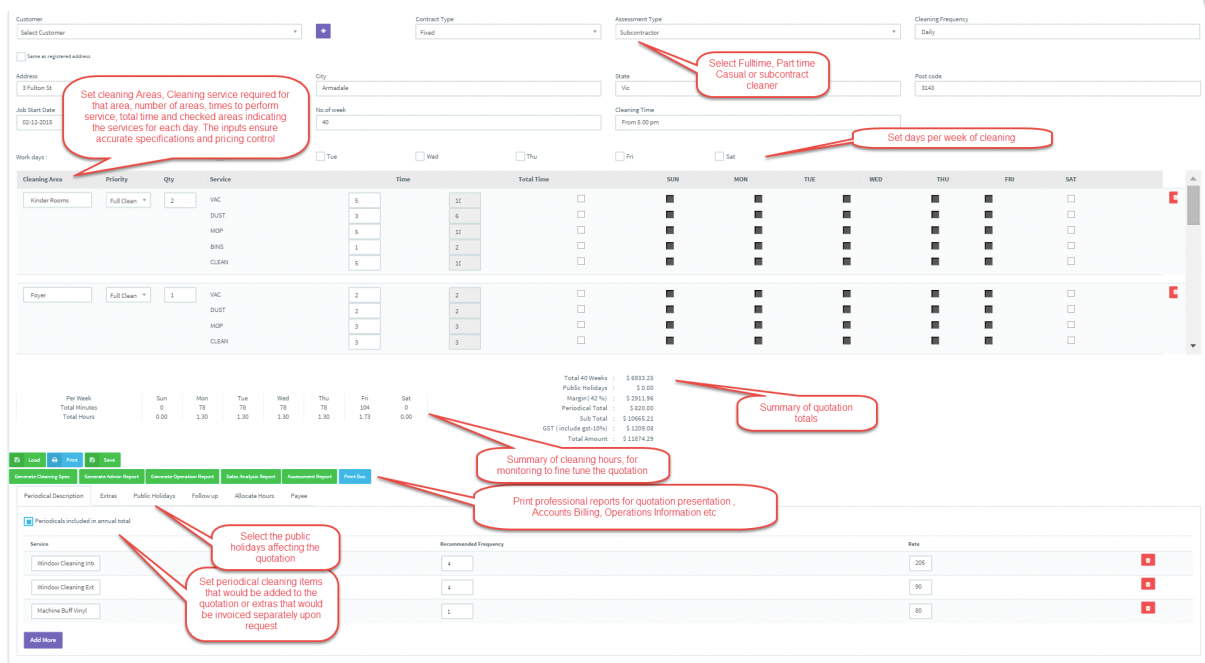Click the delete icon beside Machine Buff Vinyl
1205x663 pixels.
point(1147,607)
